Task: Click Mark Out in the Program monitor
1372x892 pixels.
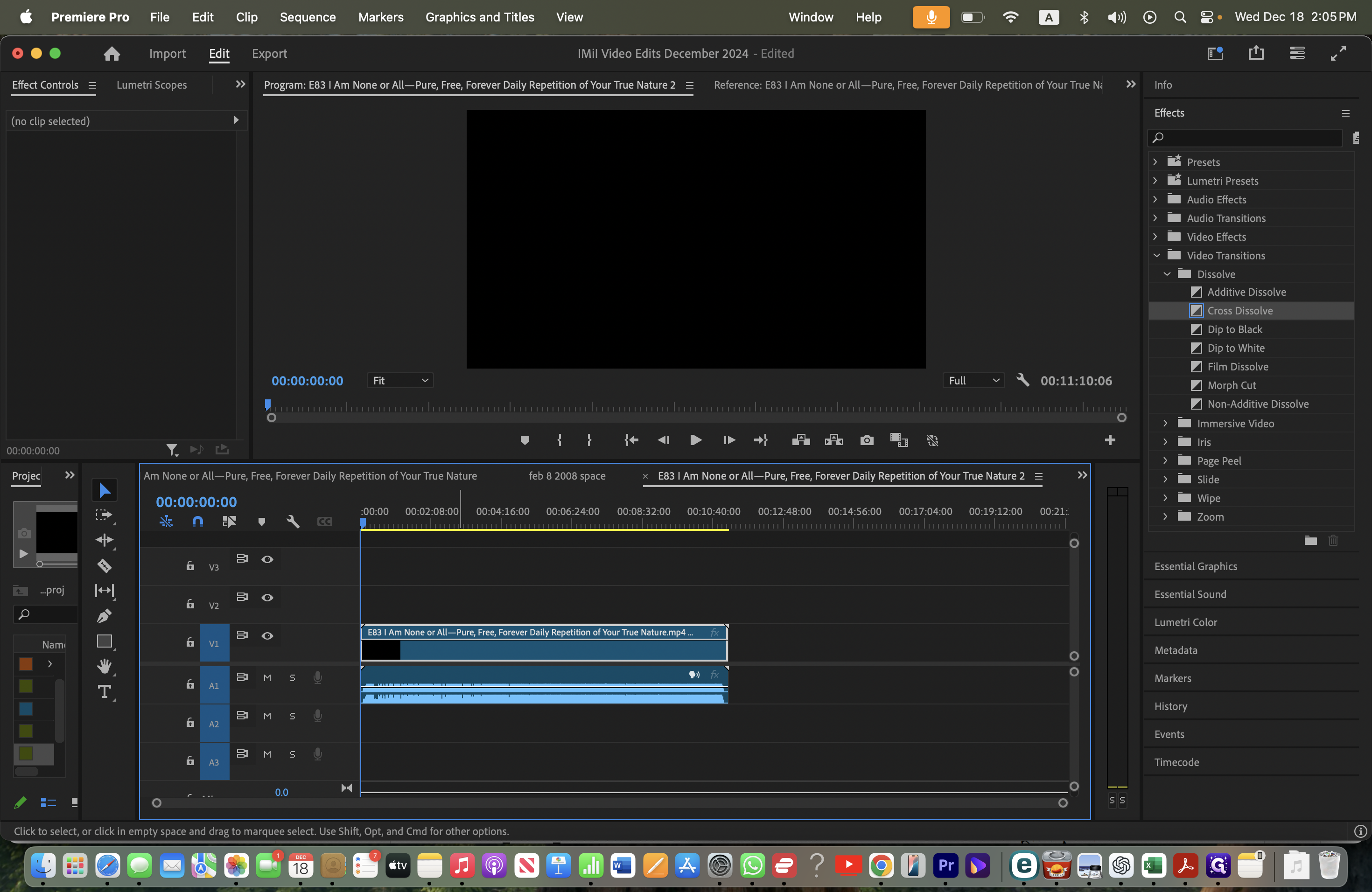Action: pos(589,440)
